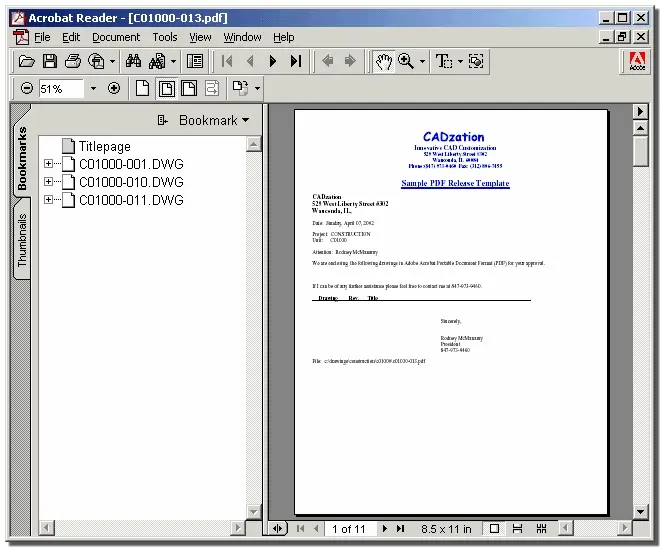This screenshot has width=660, height=547.
Task: Click the Search the web globe icon
Action: pos(97,62)
